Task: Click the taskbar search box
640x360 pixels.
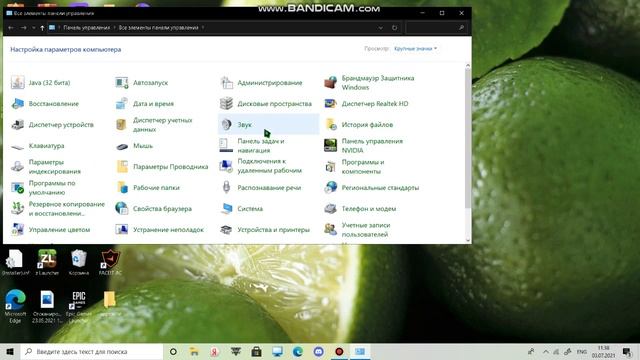Action: click(x=92, y=351)
